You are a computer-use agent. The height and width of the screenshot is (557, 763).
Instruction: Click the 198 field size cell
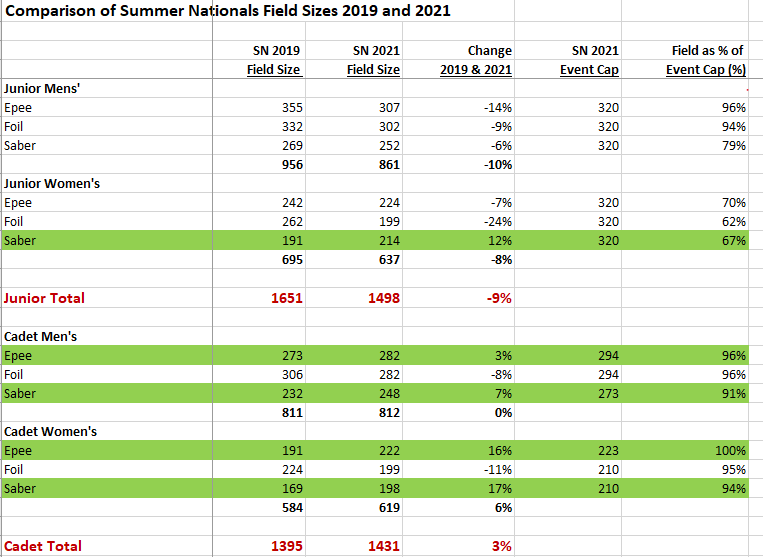389,488
